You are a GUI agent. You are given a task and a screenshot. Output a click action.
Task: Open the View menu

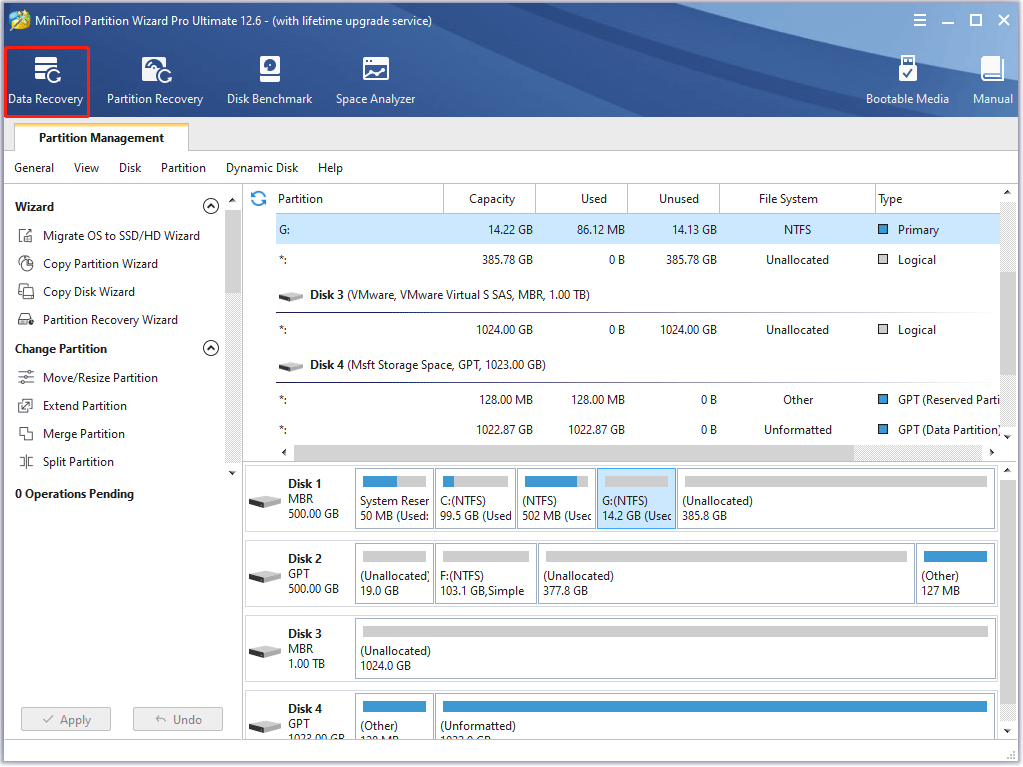pyautogui.click(x=86, y=168)
